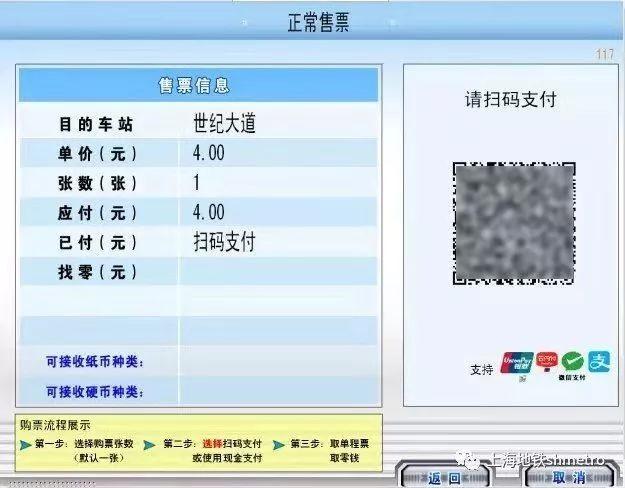The height and width of the screenshot is (488, 625).
Task: Click the second-step green arrow icon
Action: click(149, 445)
